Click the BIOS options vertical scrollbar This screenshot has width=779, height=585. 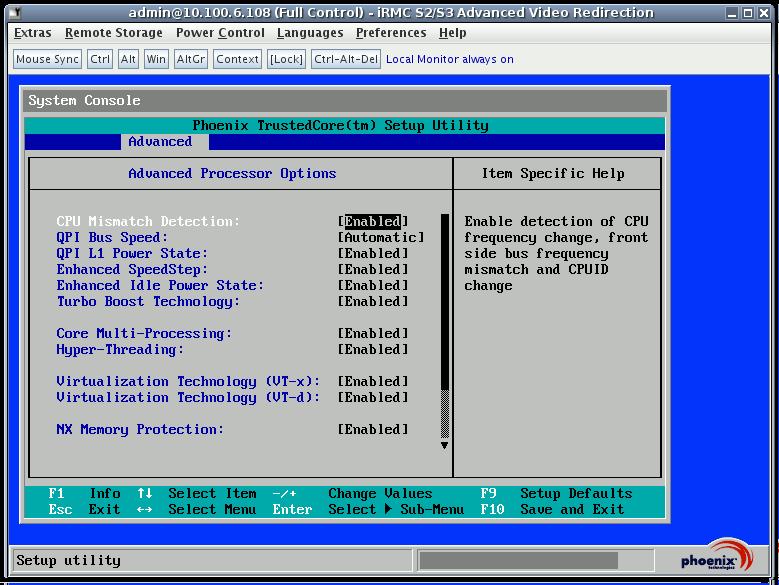pyautogui.click(x=445, y=326)
